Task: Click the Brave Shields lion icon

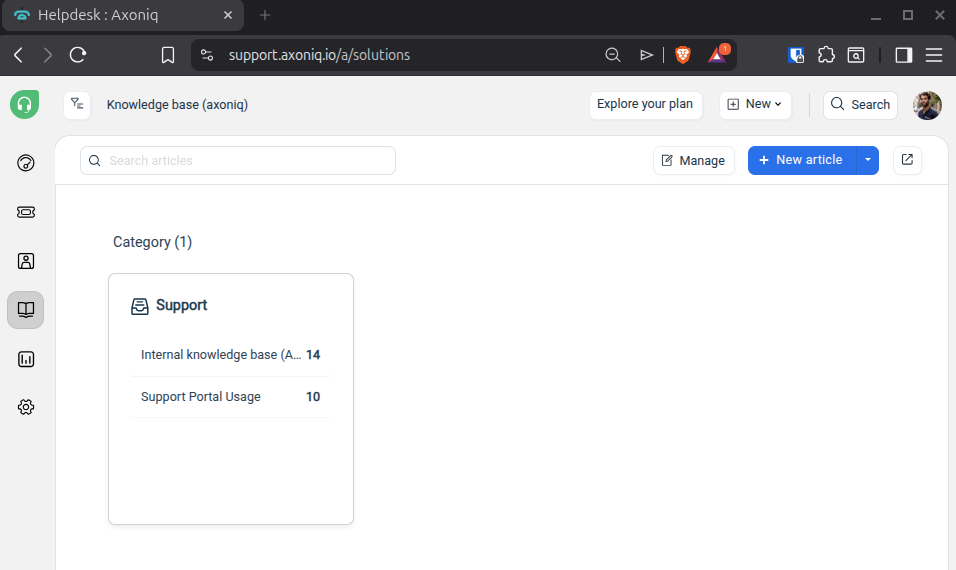Action: [x=683, y=55]
